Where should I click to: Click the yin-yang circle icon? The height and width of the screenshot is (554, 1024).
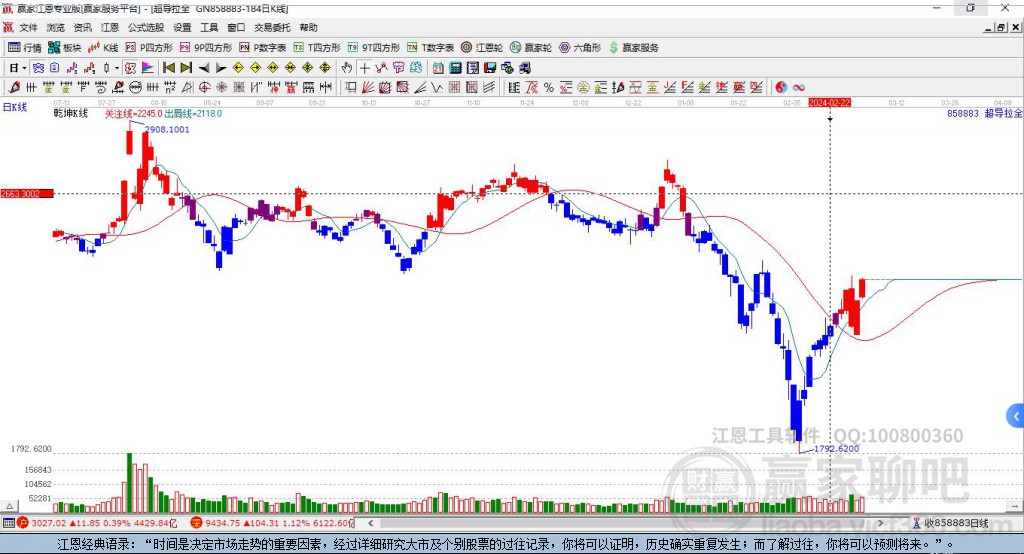781,88
